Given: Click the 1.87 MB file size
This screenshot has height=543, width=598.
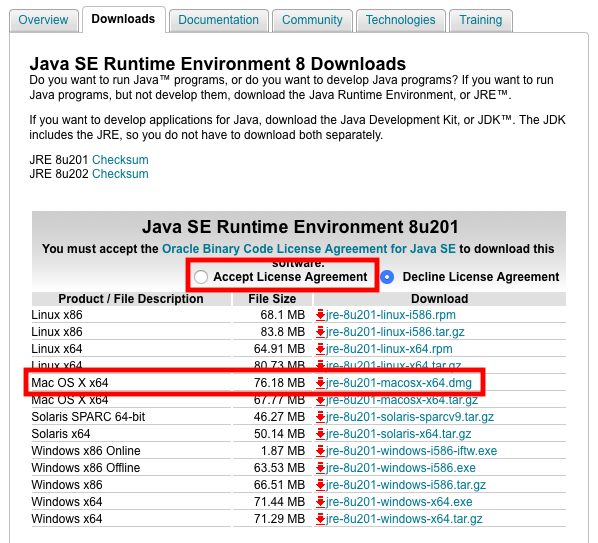Looking at the screenshot, I should (x=283, y=451).
